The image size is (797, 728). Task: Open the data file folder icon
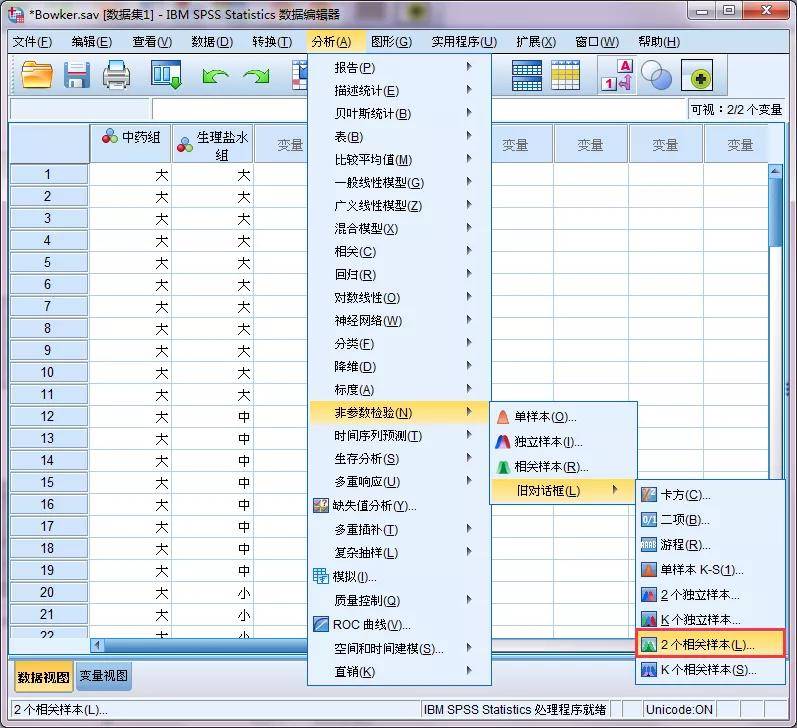click(37, 75)
